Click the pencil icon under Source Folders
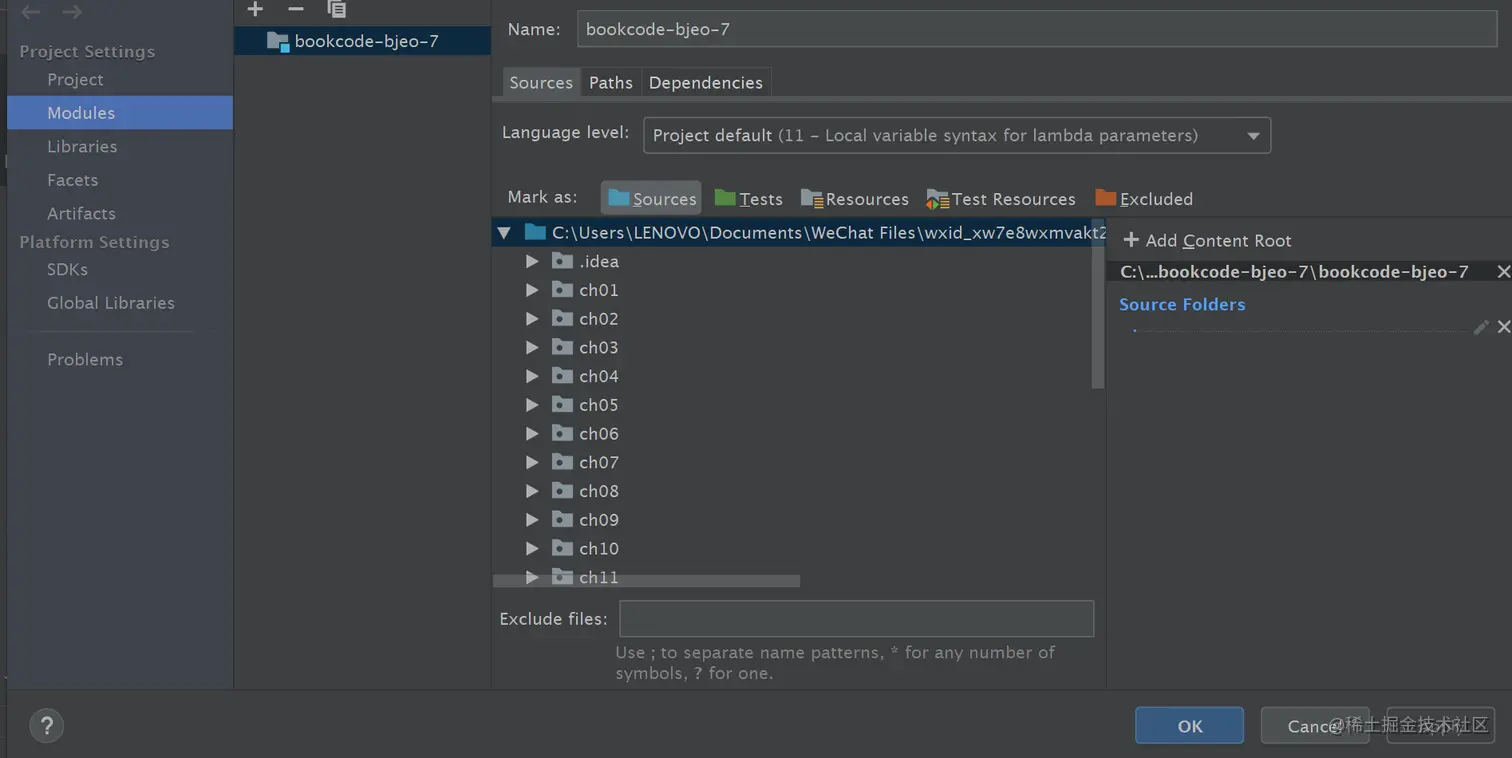Image resolution: width=1512 pixels, height=758 pixels. coord(1481,327)
